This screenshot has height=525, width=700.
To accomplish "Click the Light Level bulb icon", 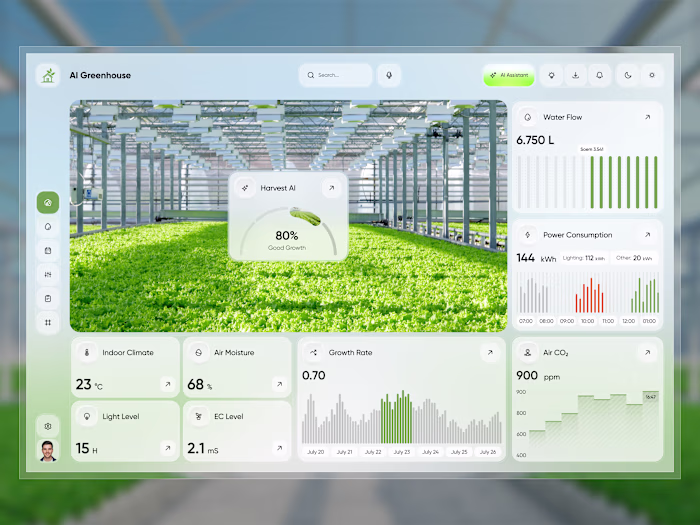I will coord(87,417).
